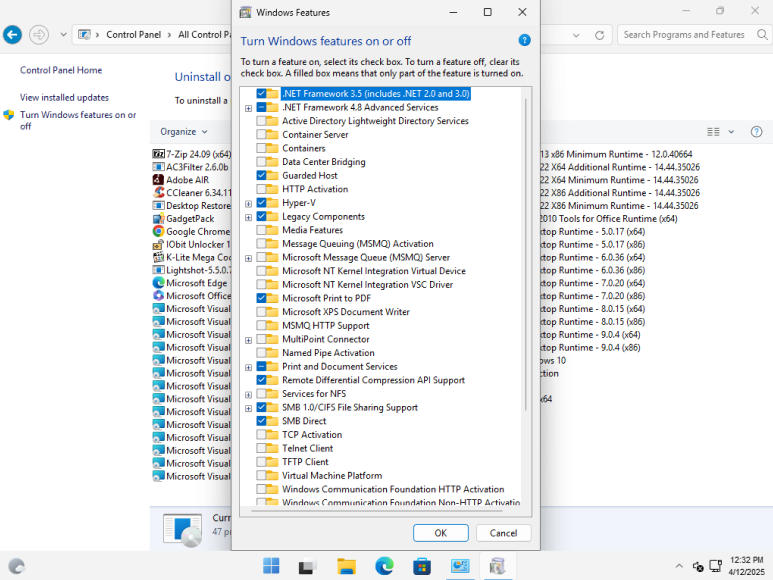This screenshot has width=773, height=580.
Task: Select the CCleaner program icon
Action: coord(158,193)
